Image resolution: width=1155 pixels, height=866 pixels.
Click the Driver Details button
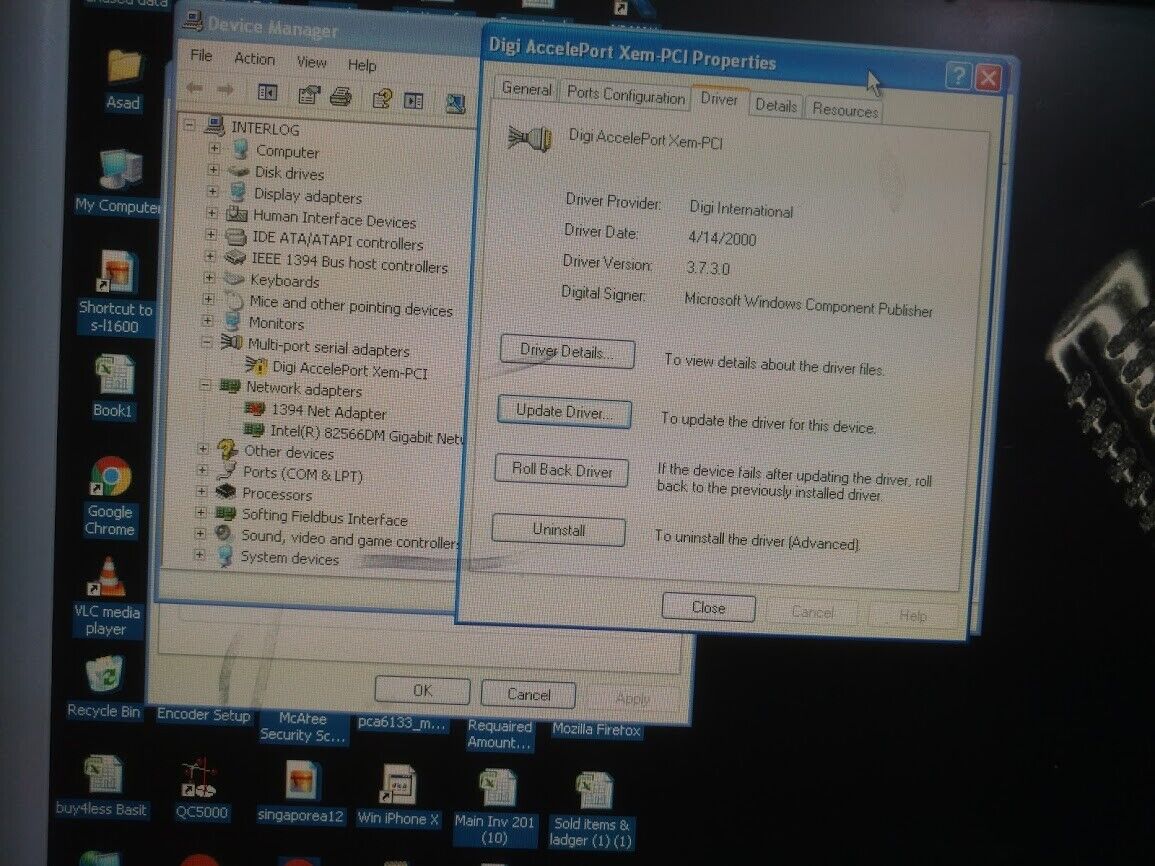click(x=566, y=351)
